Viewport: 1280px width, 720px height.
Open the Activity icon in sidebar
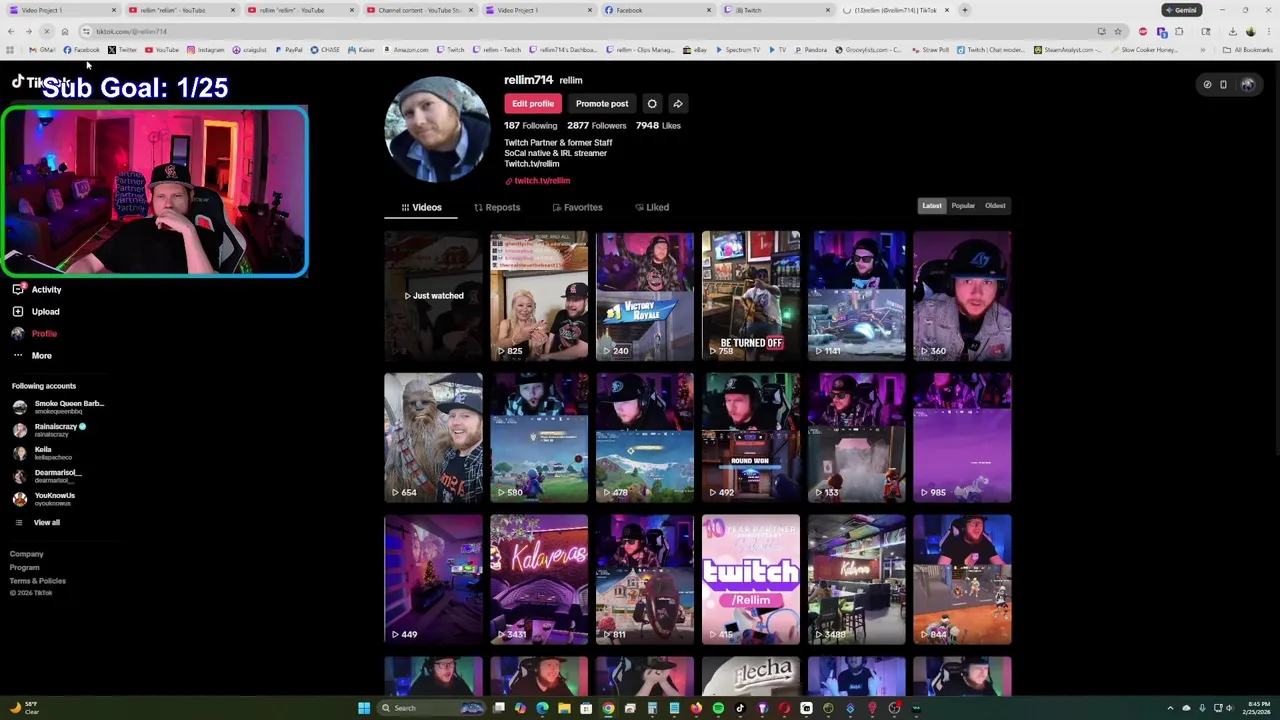pyautogui.click(x=18, y=289)
